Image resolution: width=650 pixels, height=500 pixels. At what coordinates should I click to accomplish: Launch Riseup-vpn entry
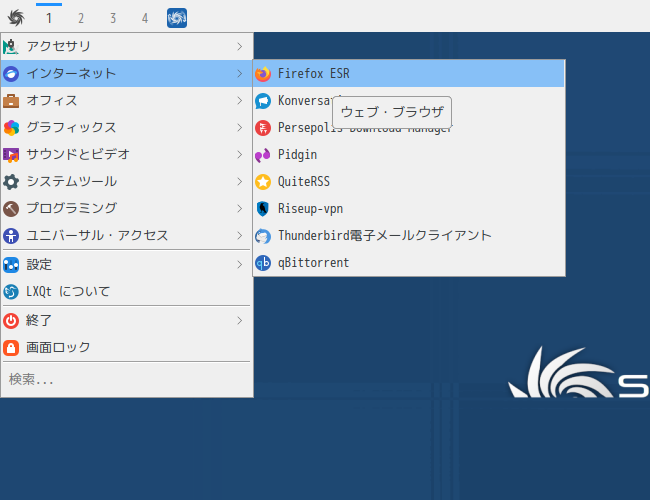pos(409,209)
